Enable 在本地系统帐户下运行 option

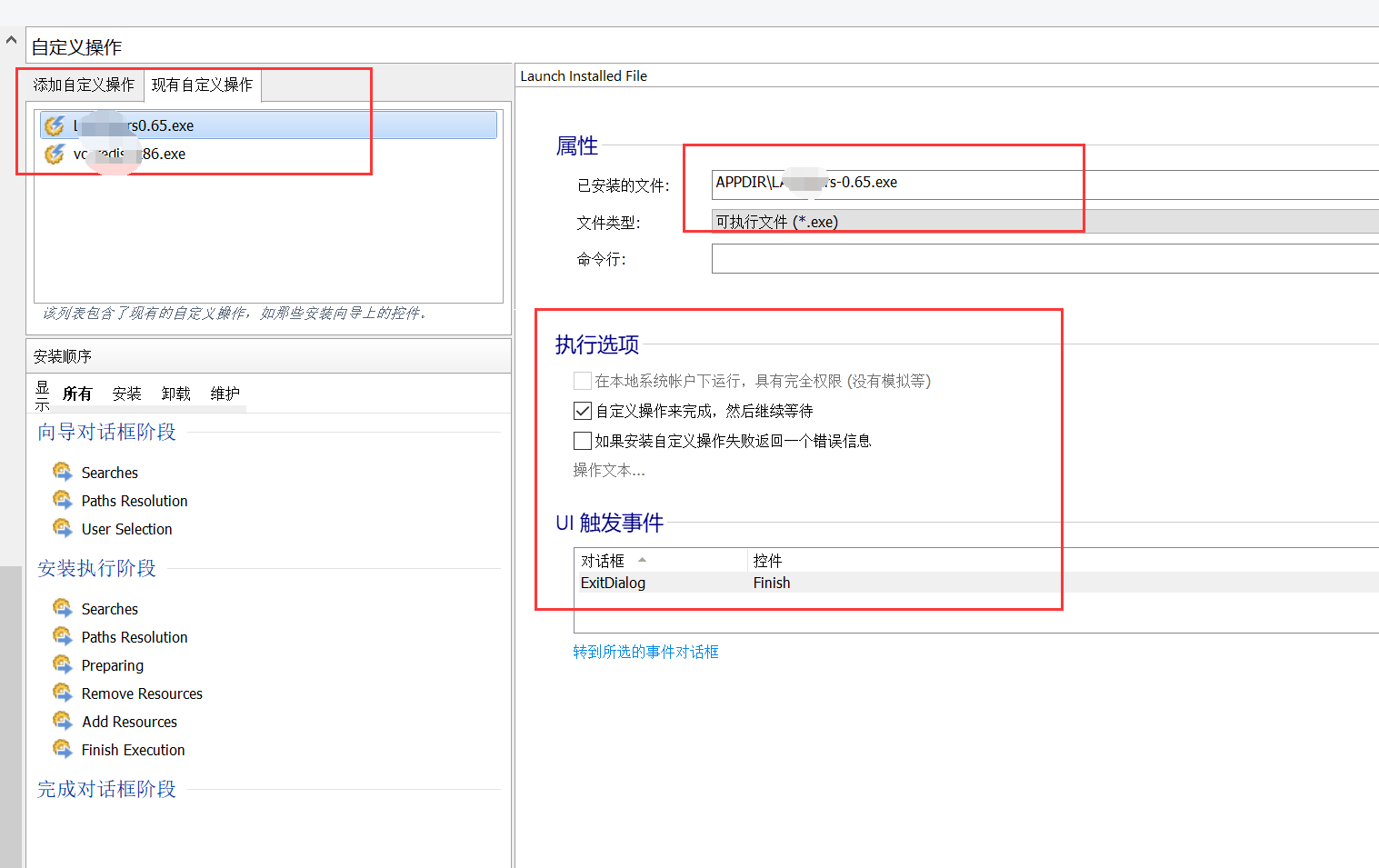coord(582,380)
